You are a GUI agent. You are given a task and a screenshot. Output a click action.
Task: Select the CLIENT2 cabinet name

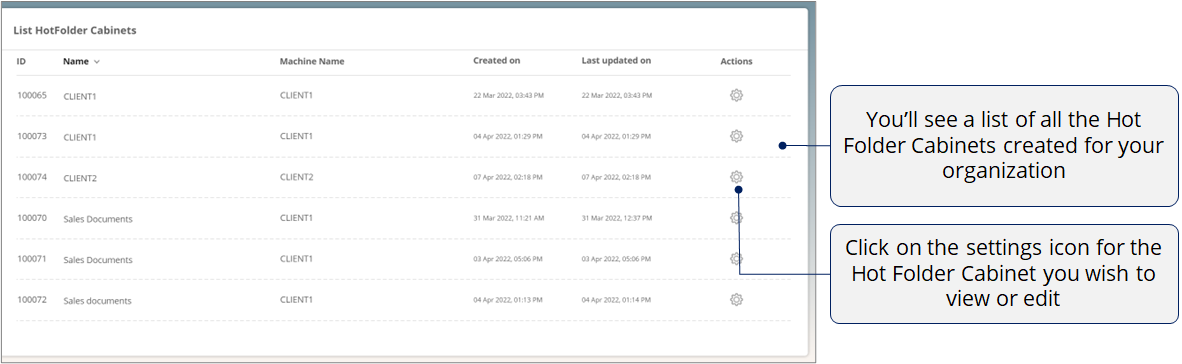pos(80,179)
